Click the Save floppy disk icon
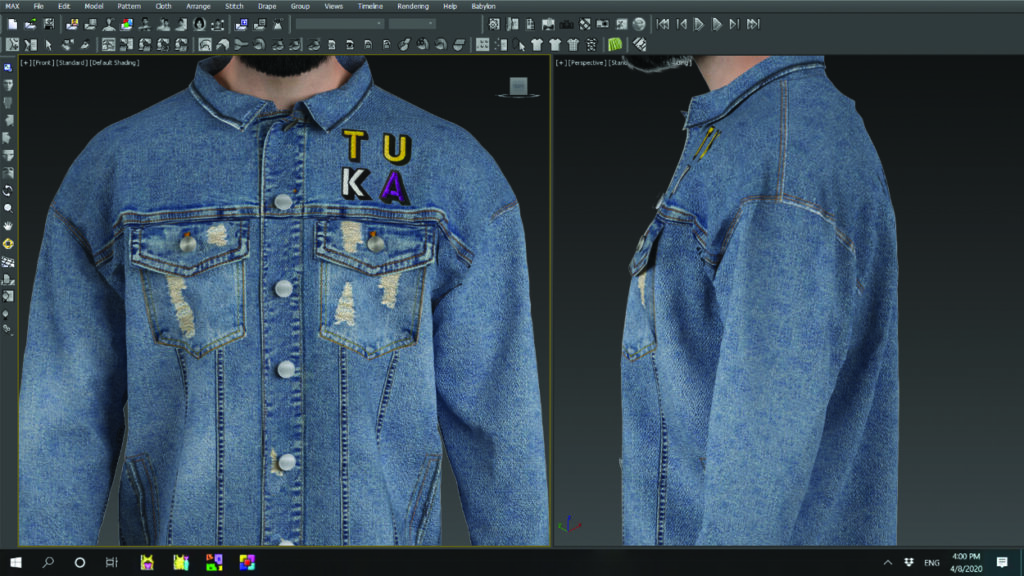The width and height of the screenshot is (1024, 576). pyautogui.click(x=48, y=24)
